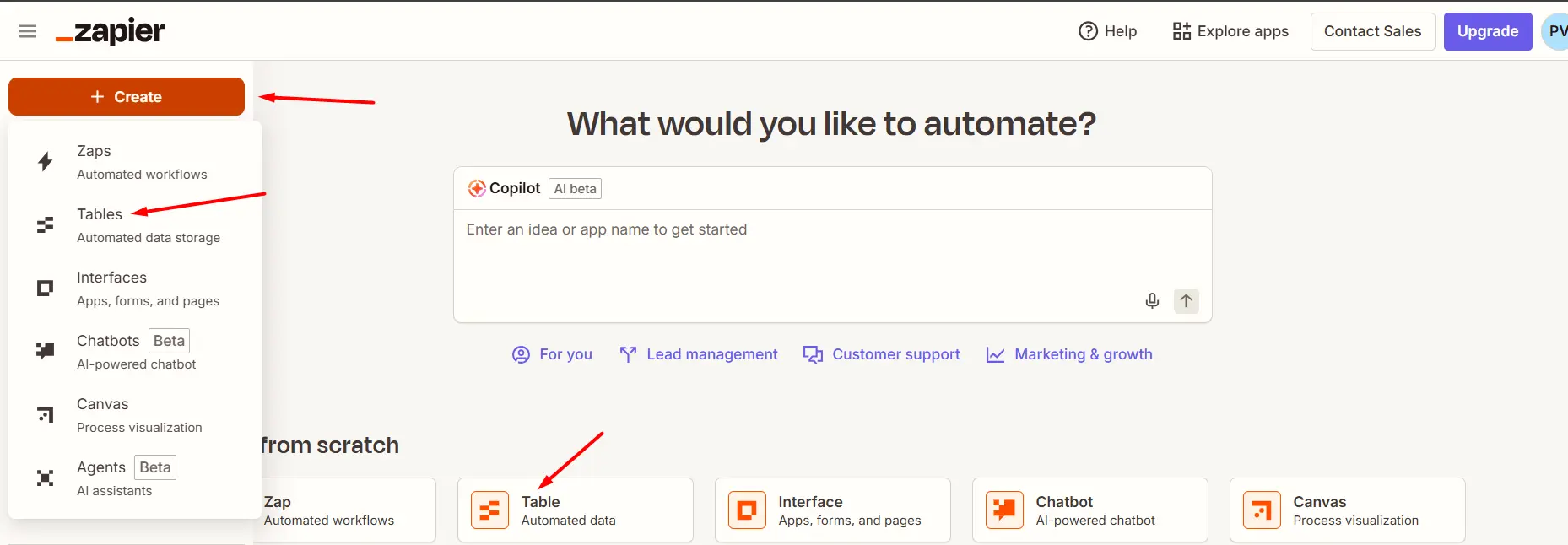Select Chatbots AI-powered chatbot item
Image resolution: width=1568 pixels, height=545 pixels.
135,352
